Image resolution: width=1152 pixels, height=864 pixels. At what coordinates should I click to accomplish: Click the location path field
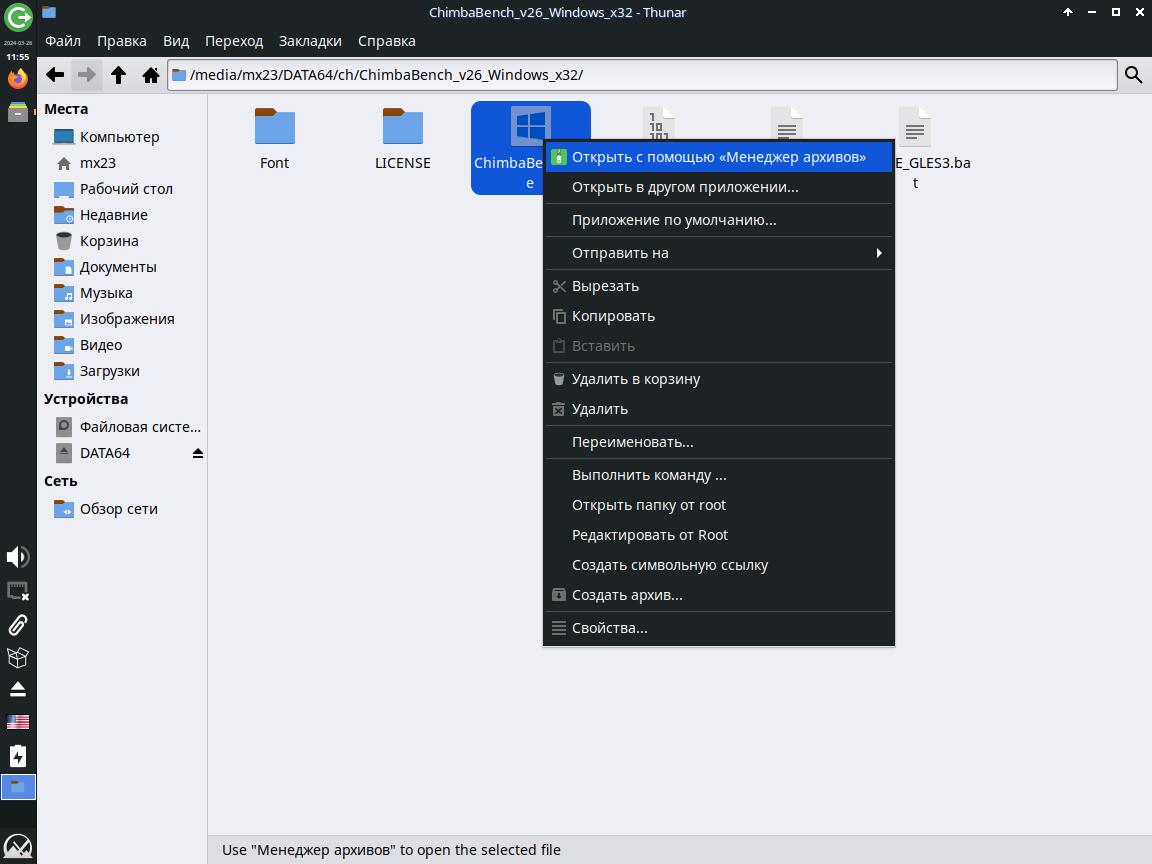point(643,75)
